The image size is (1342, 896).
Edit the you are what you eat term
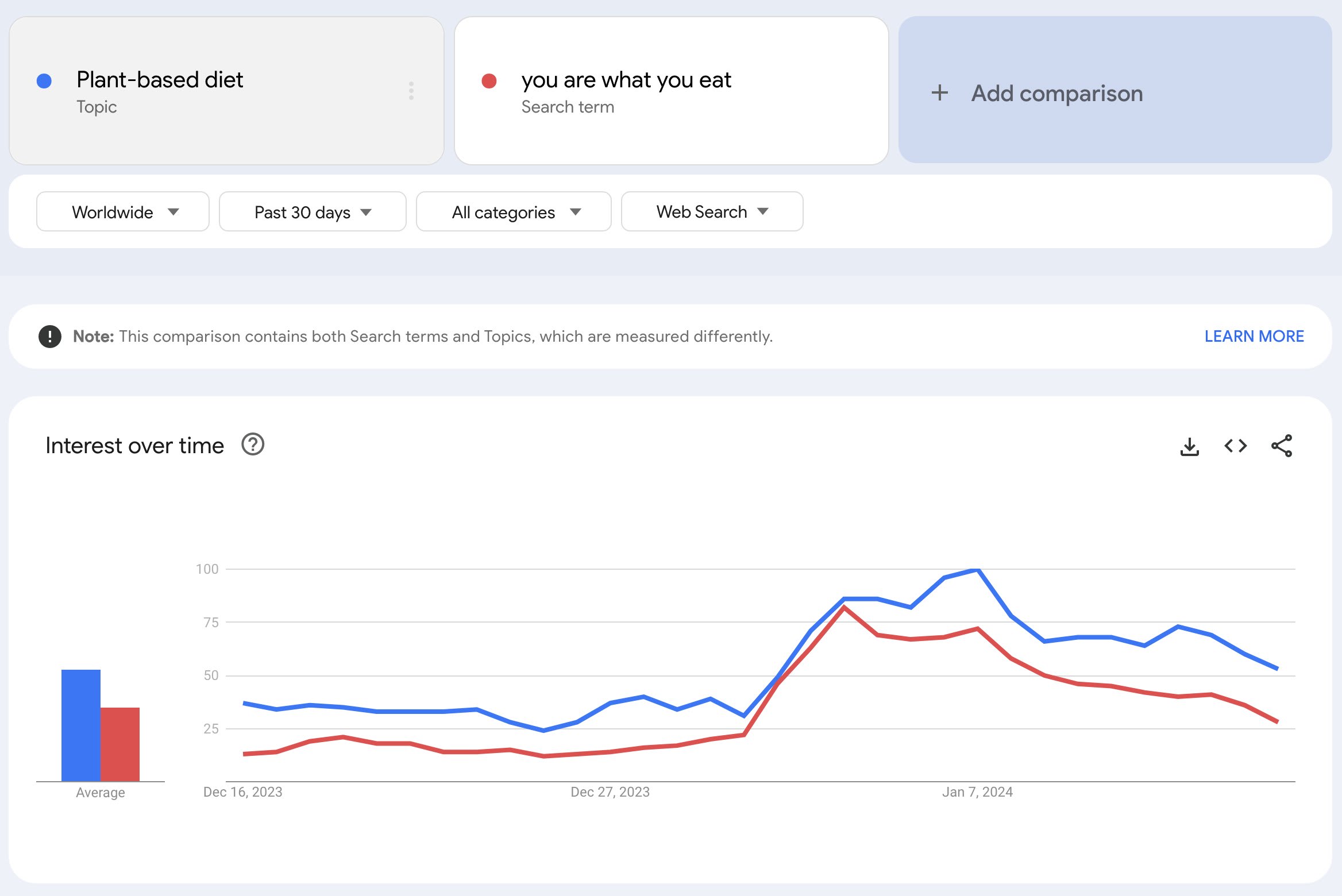pyautogui.click(x=626, y=80)
